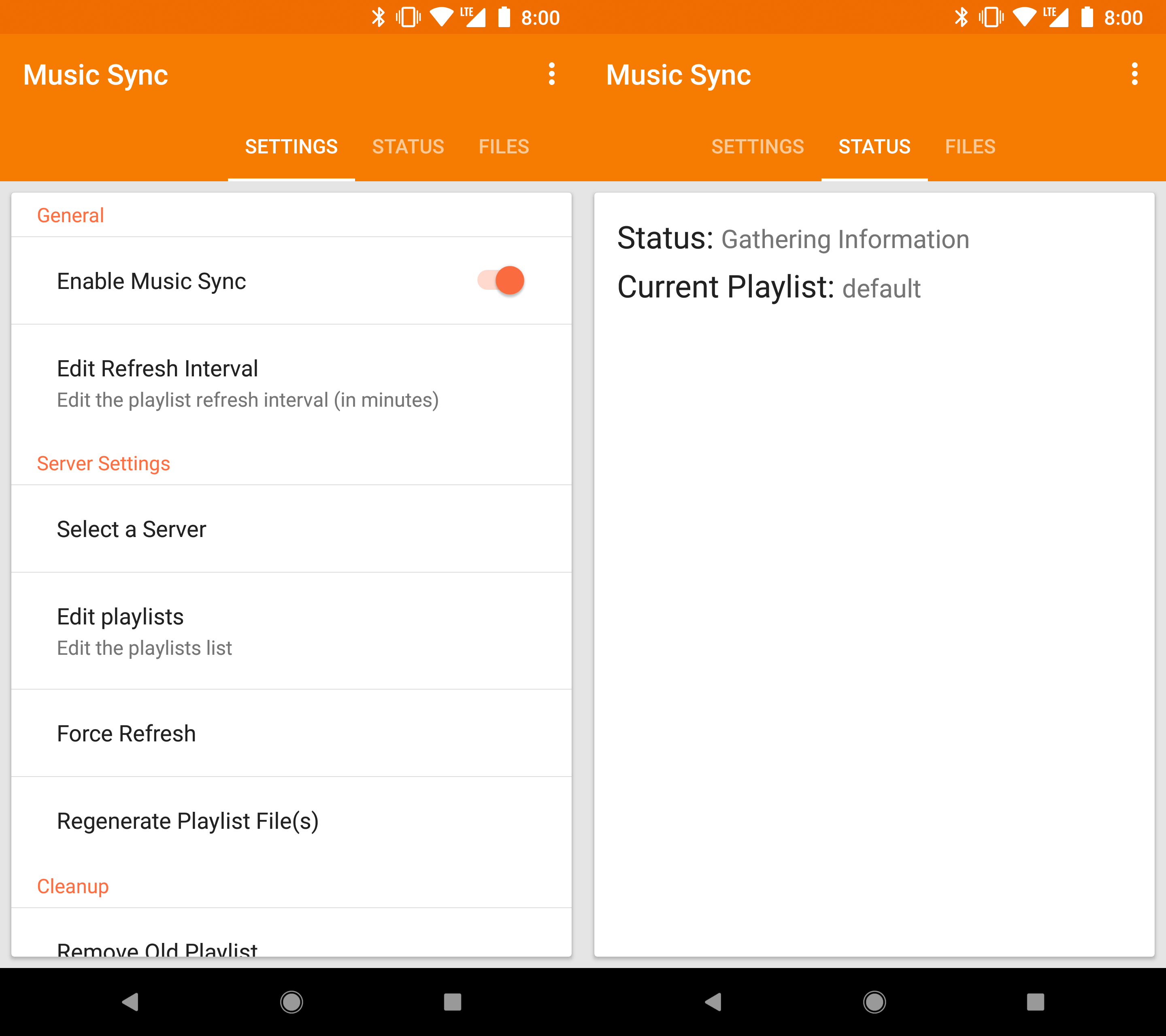Toggle the Enable Music Sync switch

coord(501,280)
